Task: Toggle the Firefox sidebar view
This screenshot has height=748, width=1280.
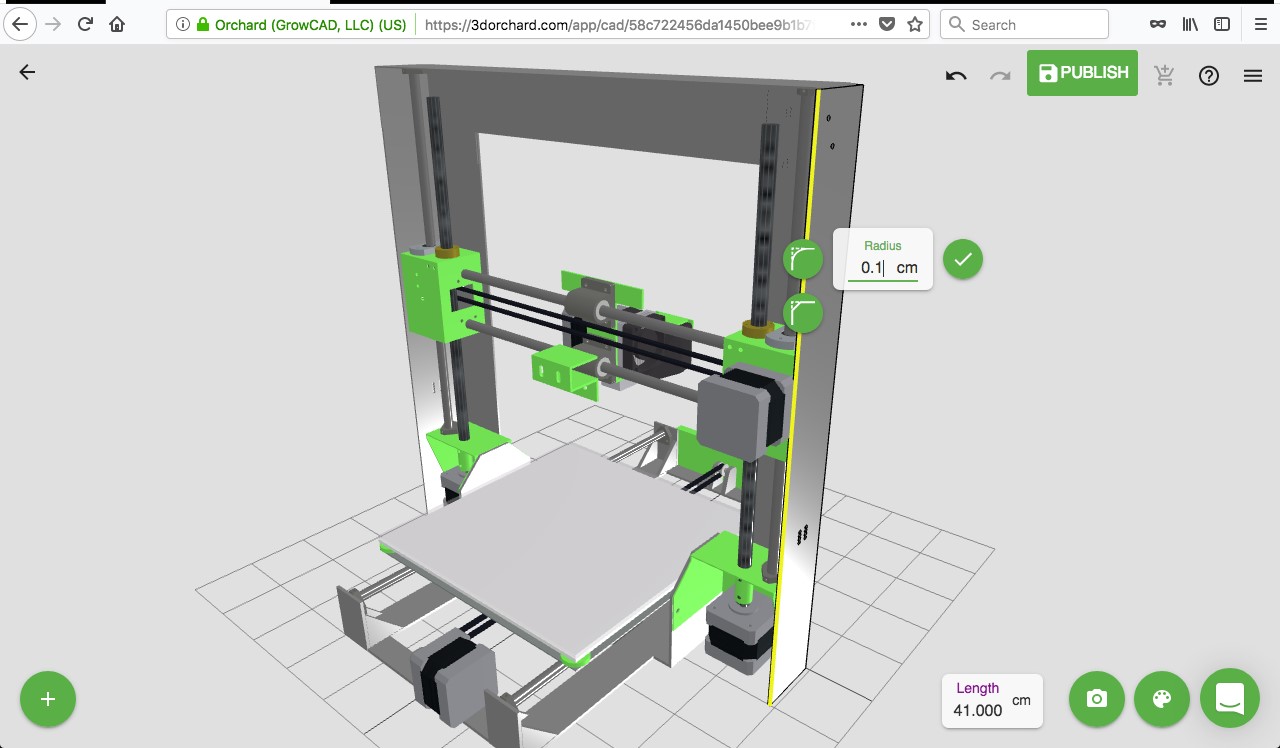Action: pyautogui.click(x=1222, y=24)
